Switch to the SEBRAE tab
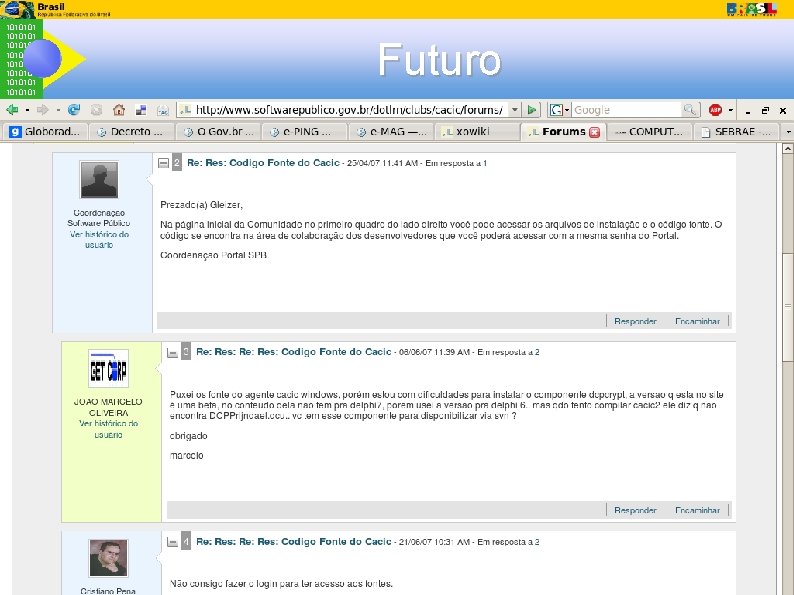Screen dimensions: 794x595 737,132
